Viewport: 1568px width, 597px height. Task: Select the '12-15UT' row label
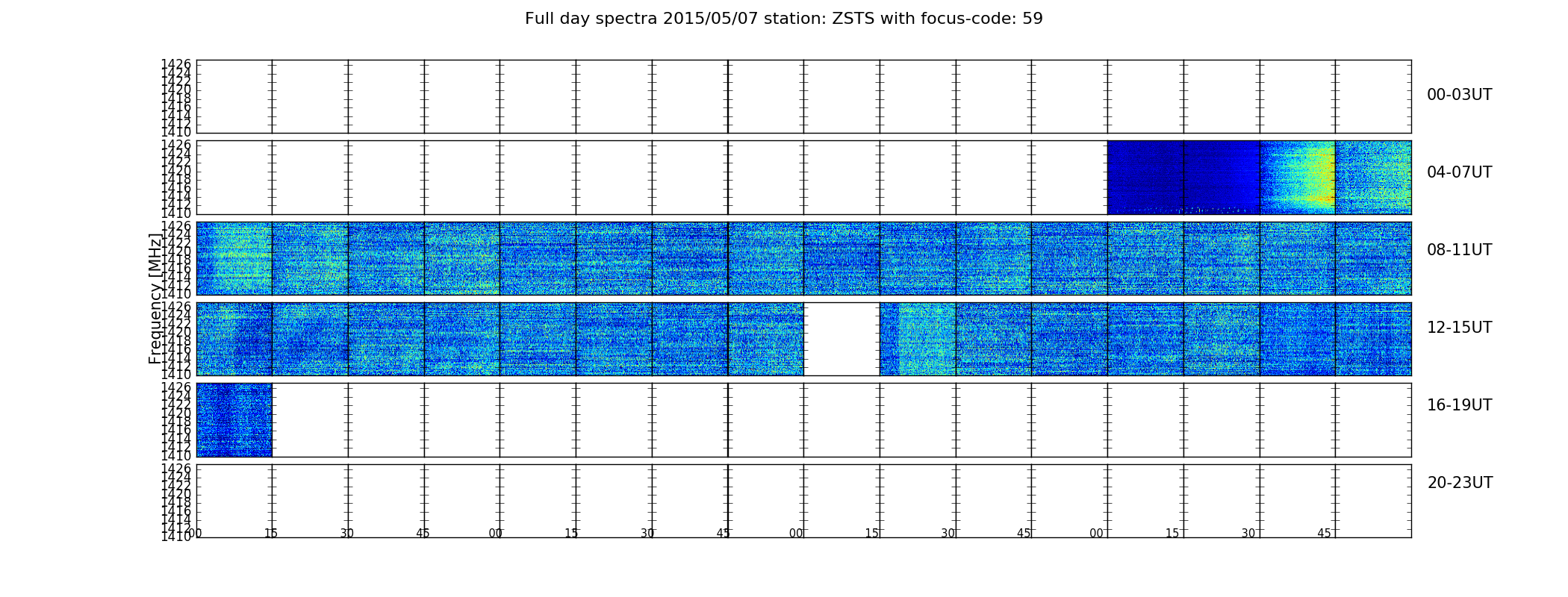pos(1459,328)
